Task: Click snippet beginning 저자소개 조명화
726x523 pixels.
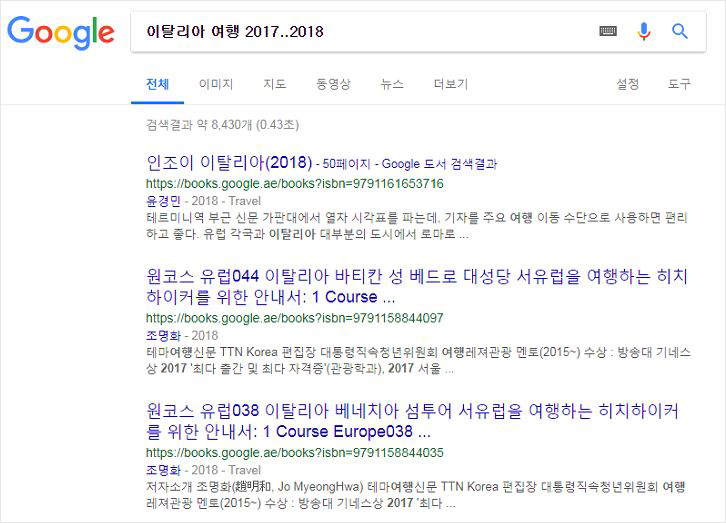Action: 416,495
